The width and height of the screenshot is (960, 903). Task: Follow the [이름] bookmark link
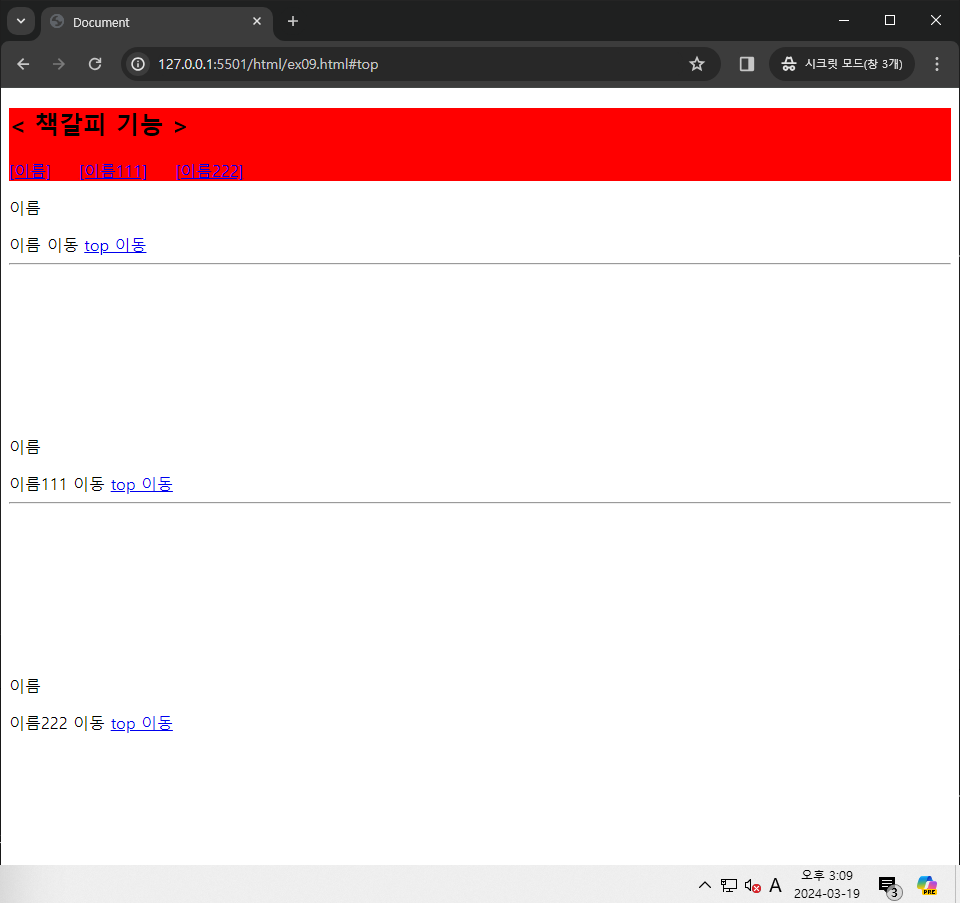coord(30,171)
